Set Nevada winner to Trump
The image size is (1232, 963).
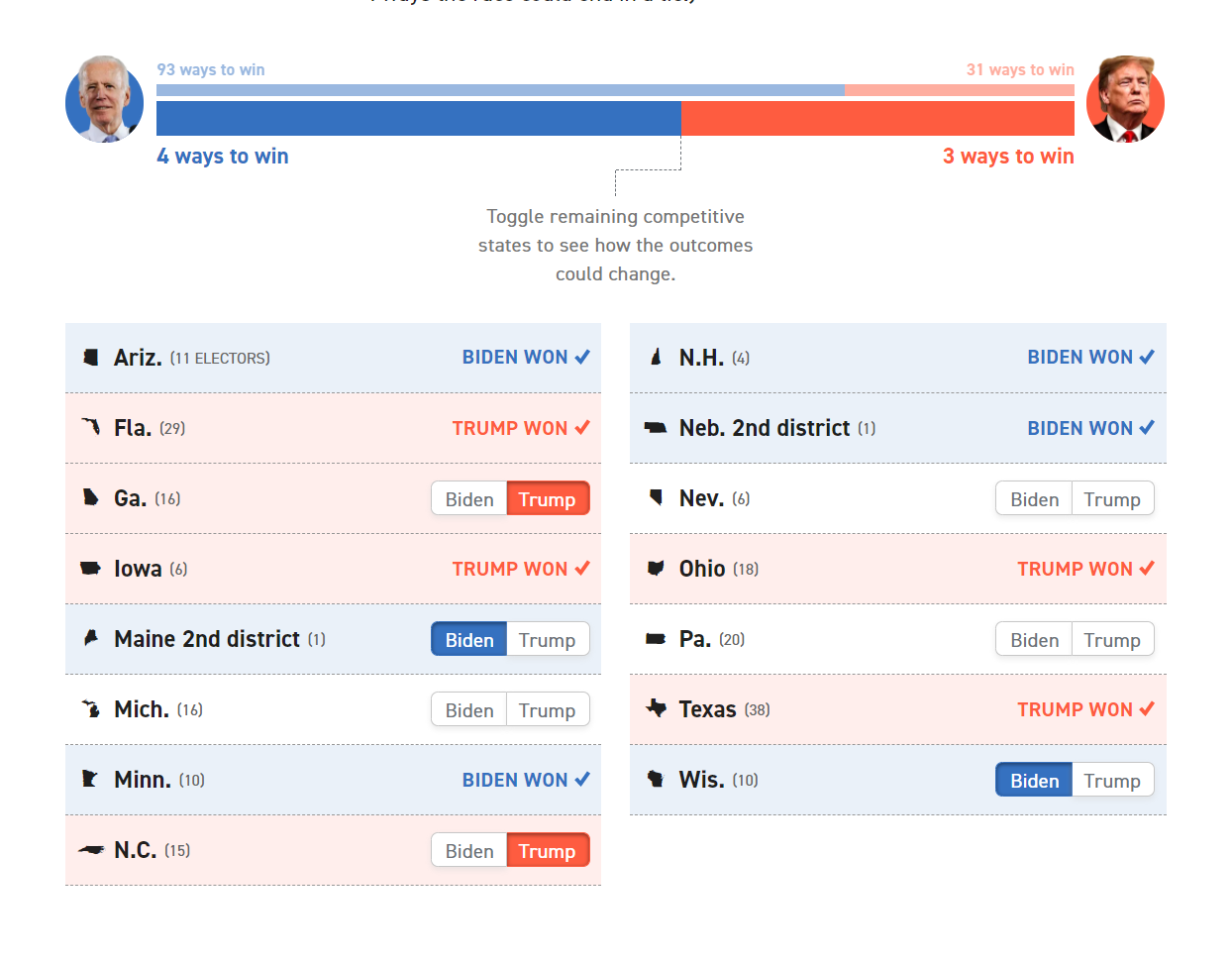tap(1111, 499)
